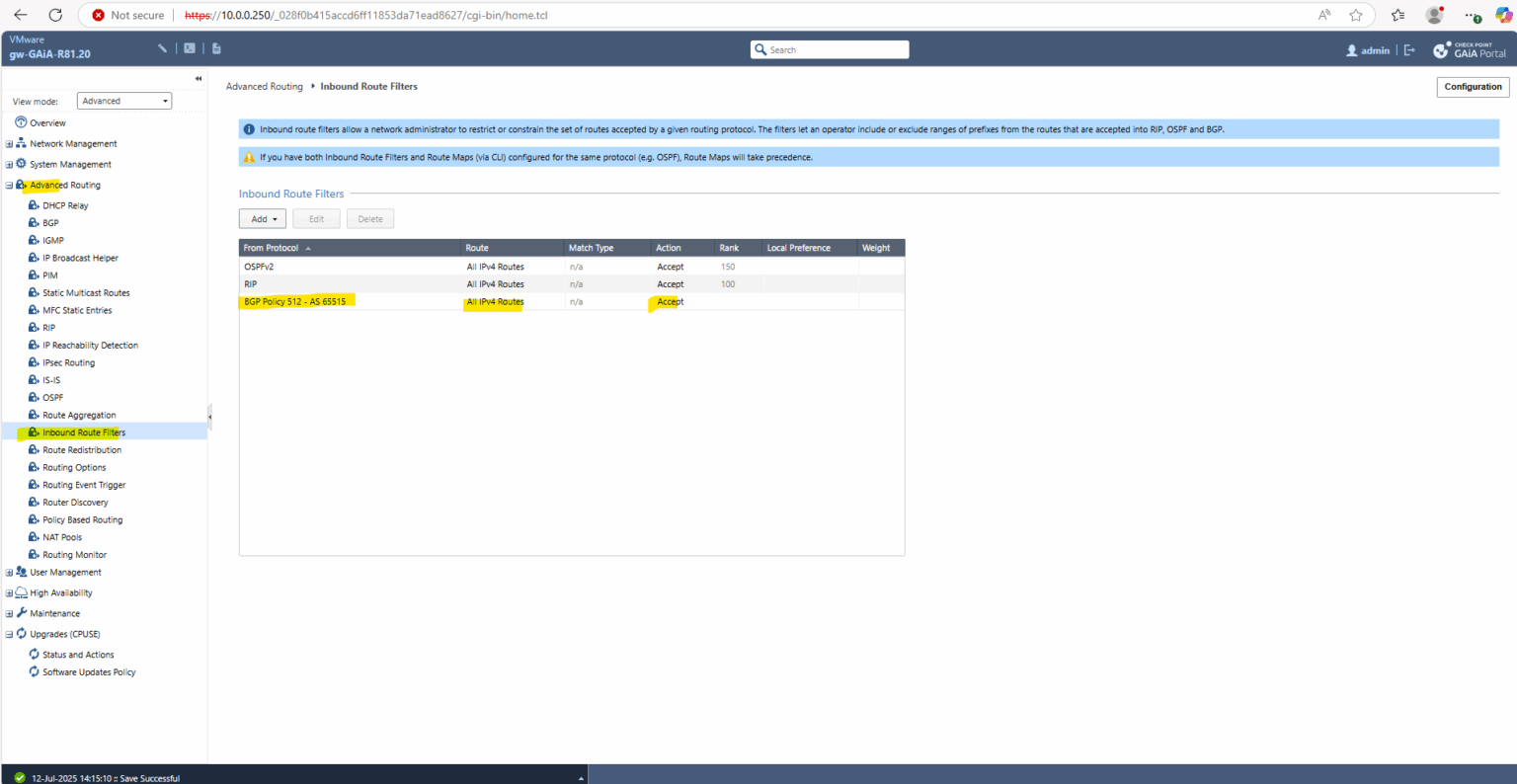This screenshot has height=784, width=1517.
Task: Open the scratchpad document icon in header
Action: click(x=216, y=48)
